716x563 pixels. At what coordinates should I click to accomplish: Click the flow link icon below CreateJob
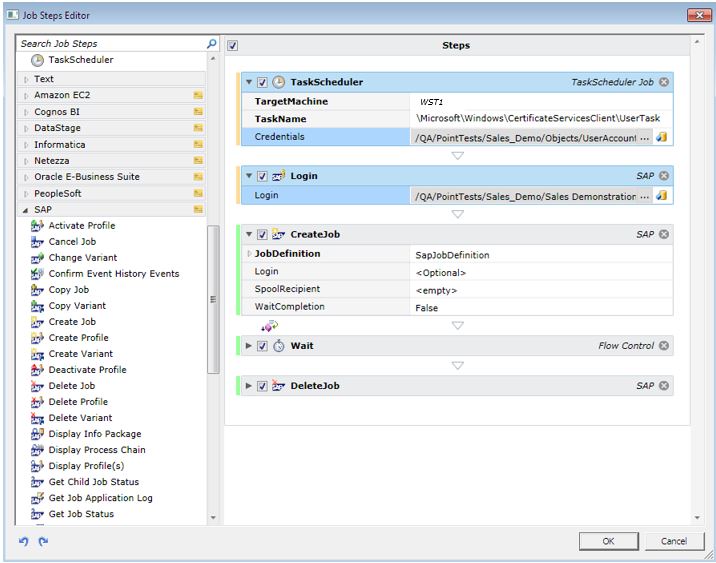268,326
